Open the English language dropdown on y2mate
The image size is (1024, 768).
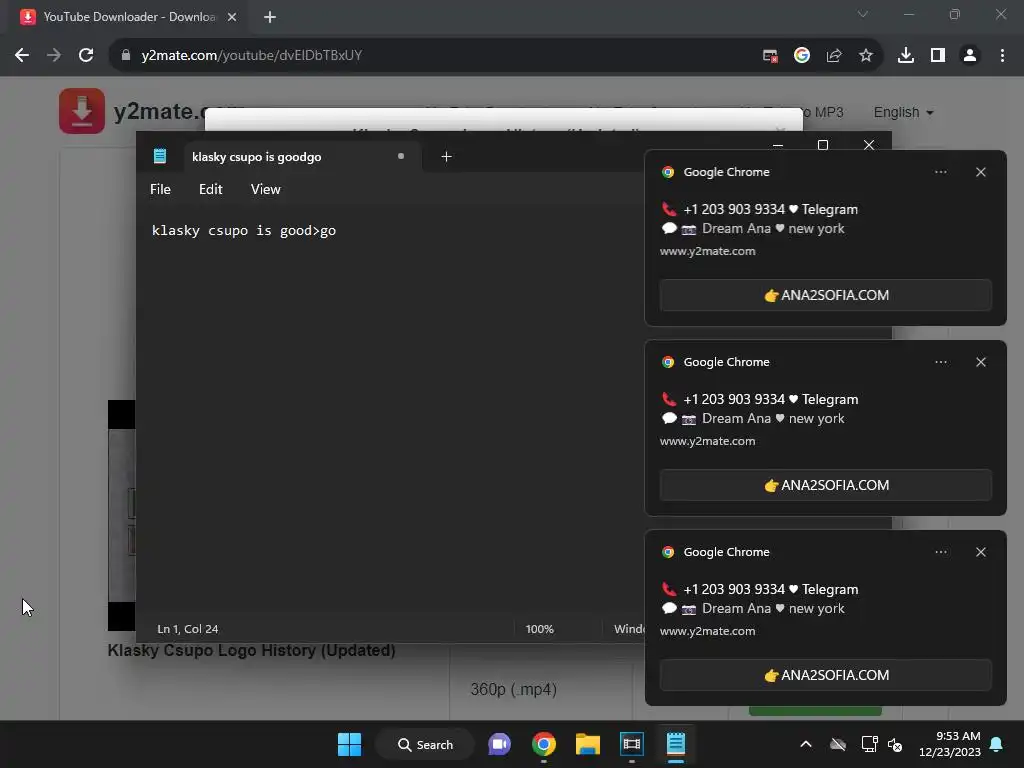(x=903, y=112)
